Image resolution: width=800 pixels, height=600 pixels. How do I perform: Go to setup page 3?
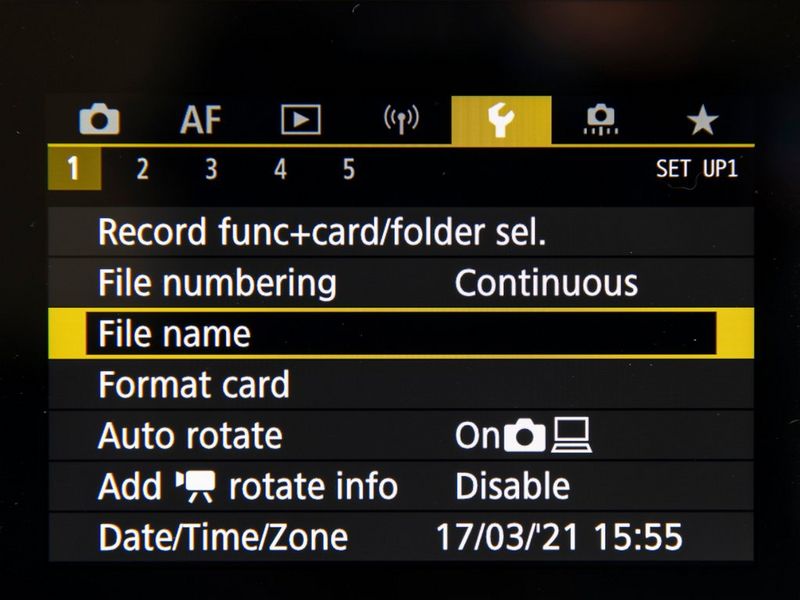click(x=211, y=169)
